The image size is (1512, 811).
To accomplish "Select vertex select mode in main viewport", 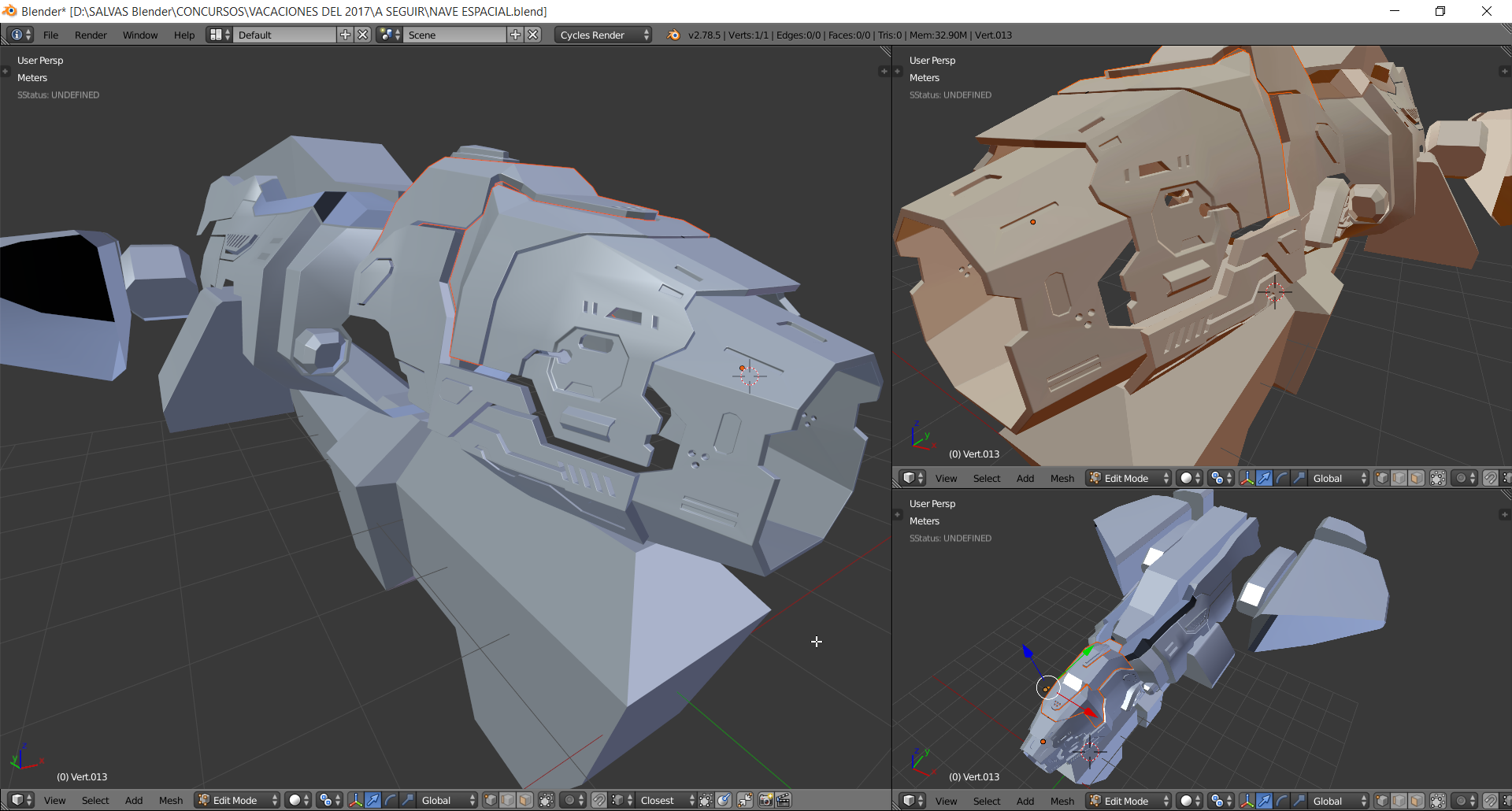I will [490, 800].
